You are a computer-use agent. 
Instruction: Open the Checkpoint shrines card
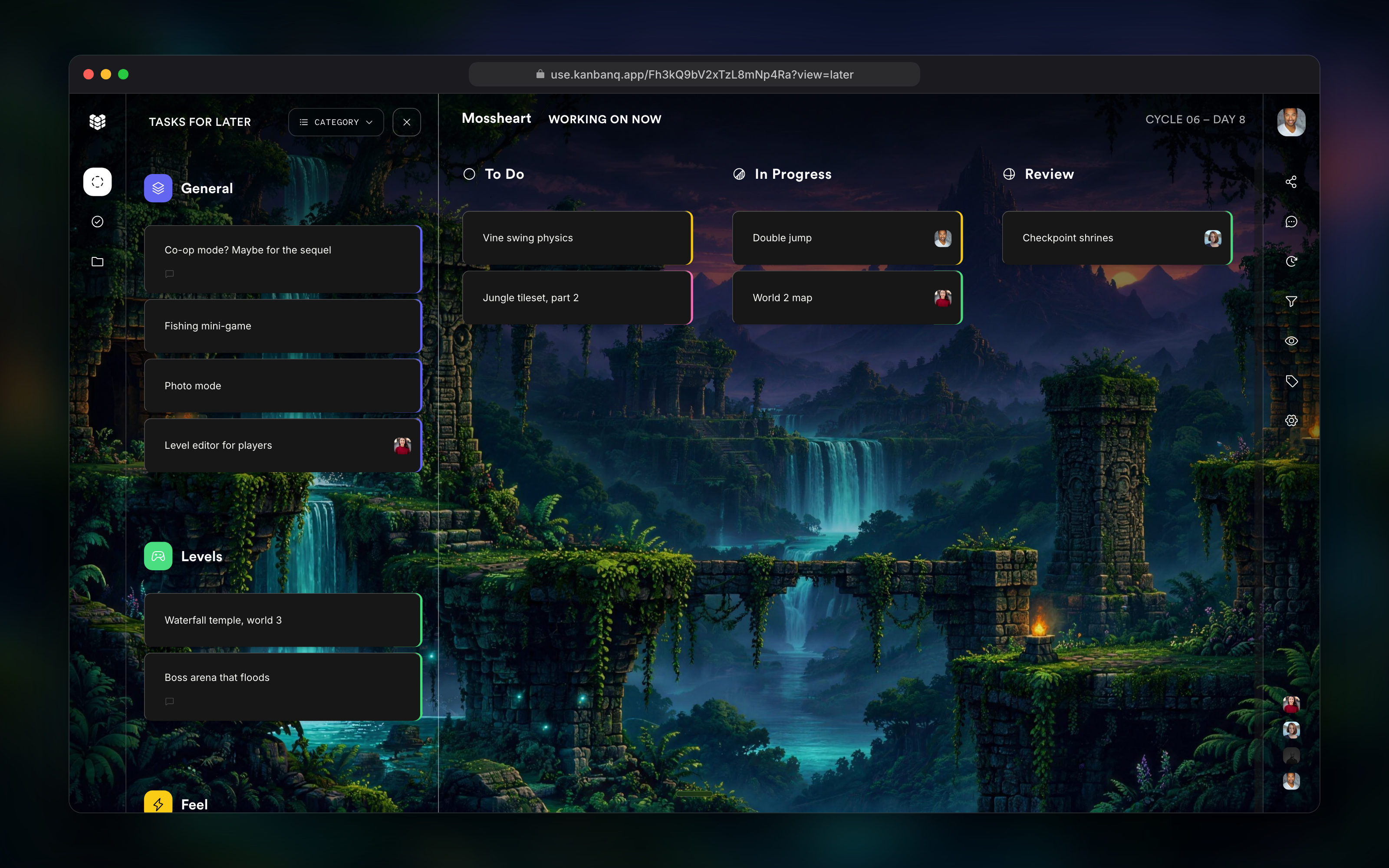click(x=1117, y=238)
